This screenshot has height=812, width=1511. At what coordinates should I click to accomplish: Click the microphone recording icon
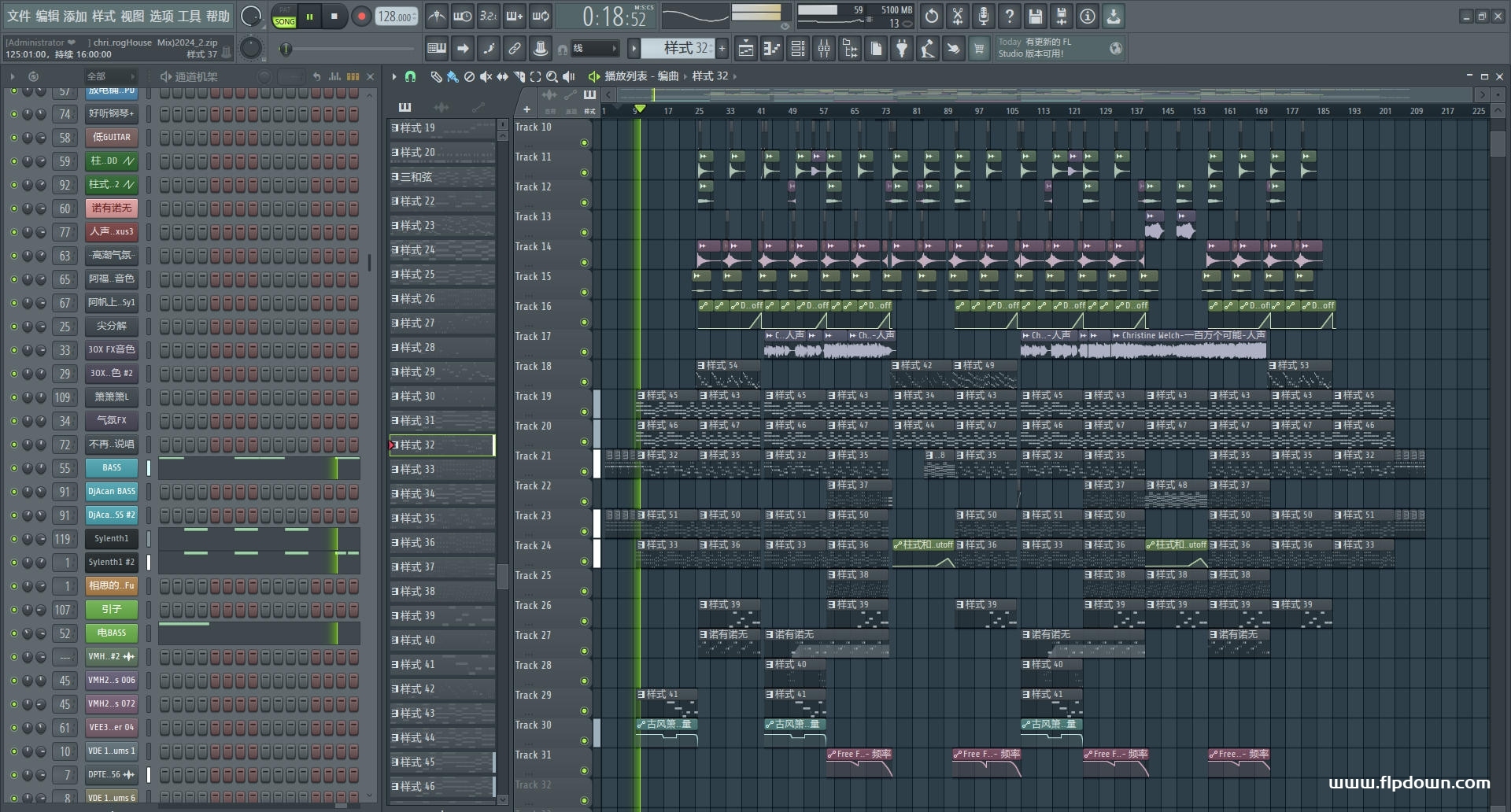point(983,16)
